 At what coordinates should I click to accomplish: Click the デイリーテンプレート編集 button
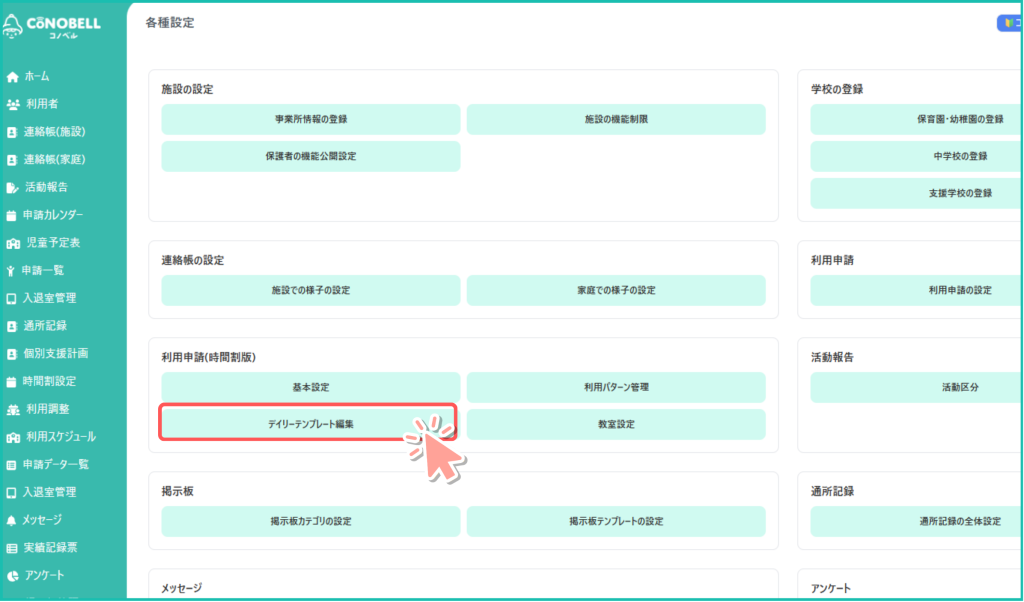coord(310,424)
